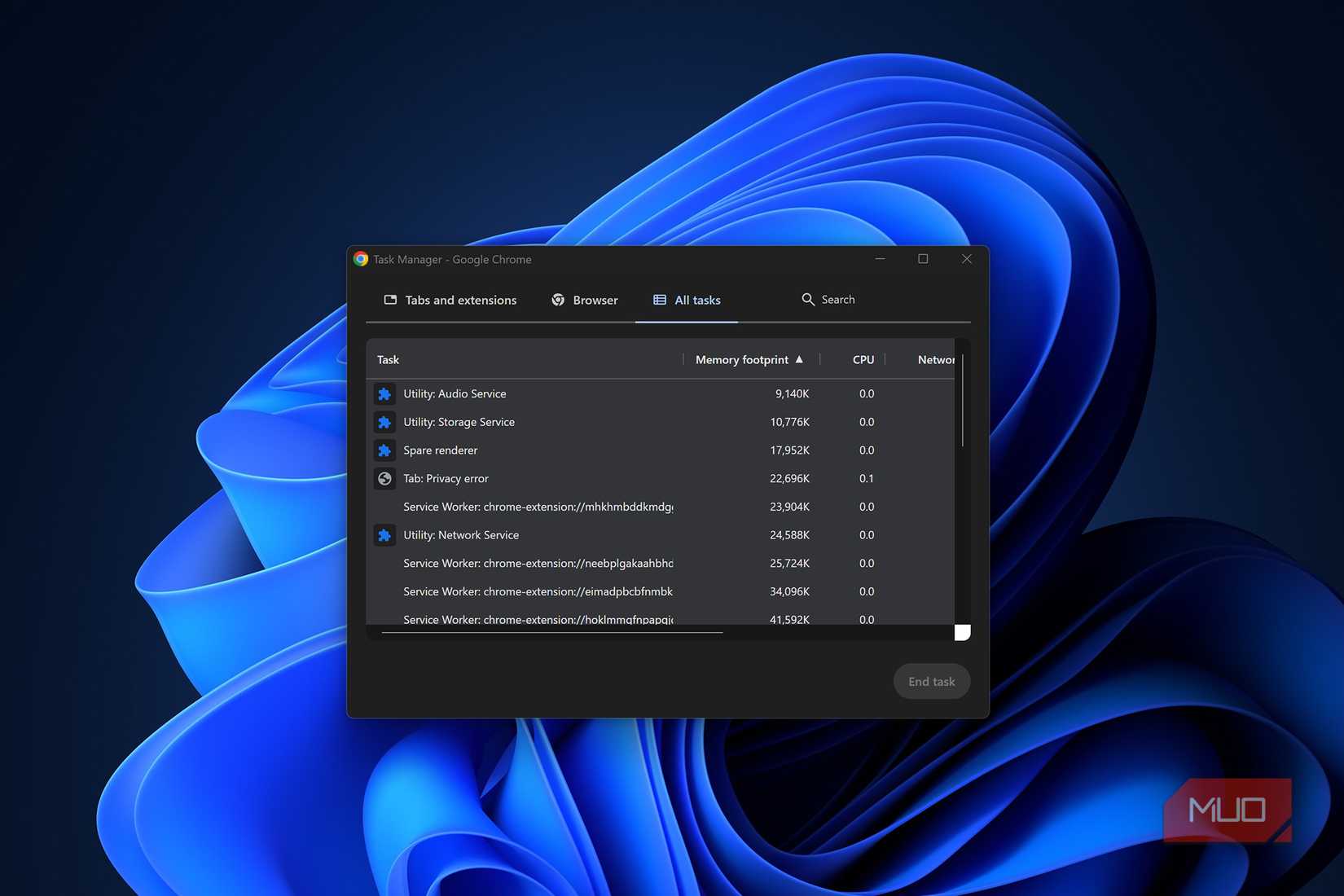This screenshot has width=1344, height=896.
Task: Click the End task button
Action: click(932, 682)
